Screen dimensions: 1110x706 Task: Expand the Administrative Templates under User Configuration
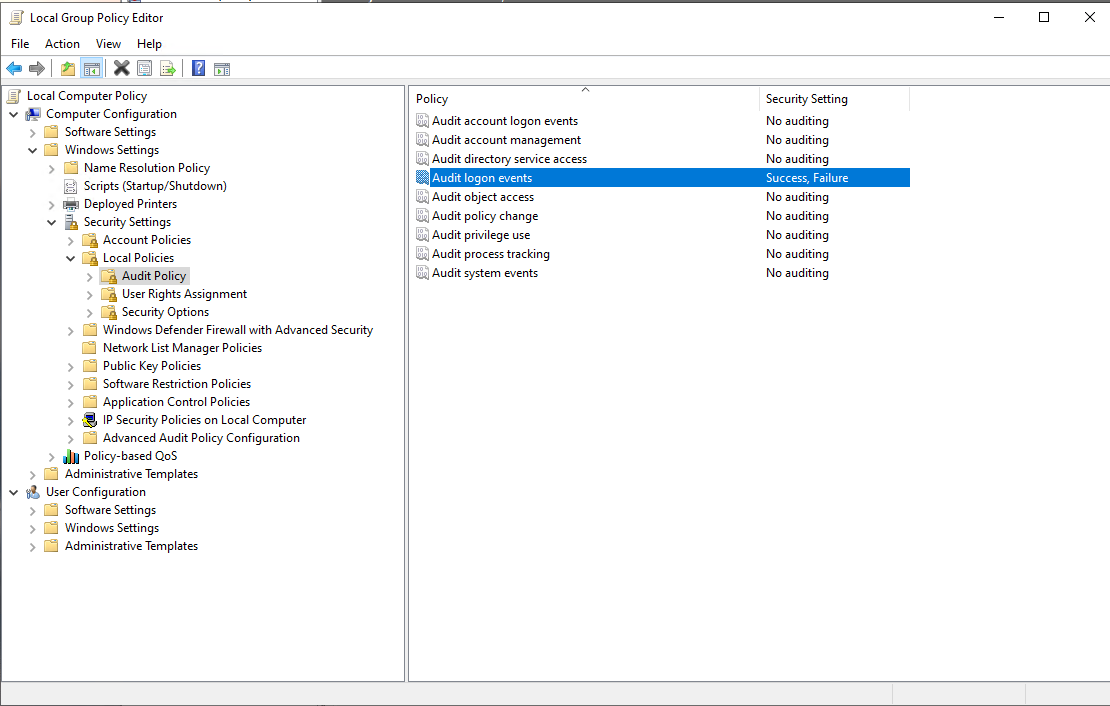click(33, 546)
